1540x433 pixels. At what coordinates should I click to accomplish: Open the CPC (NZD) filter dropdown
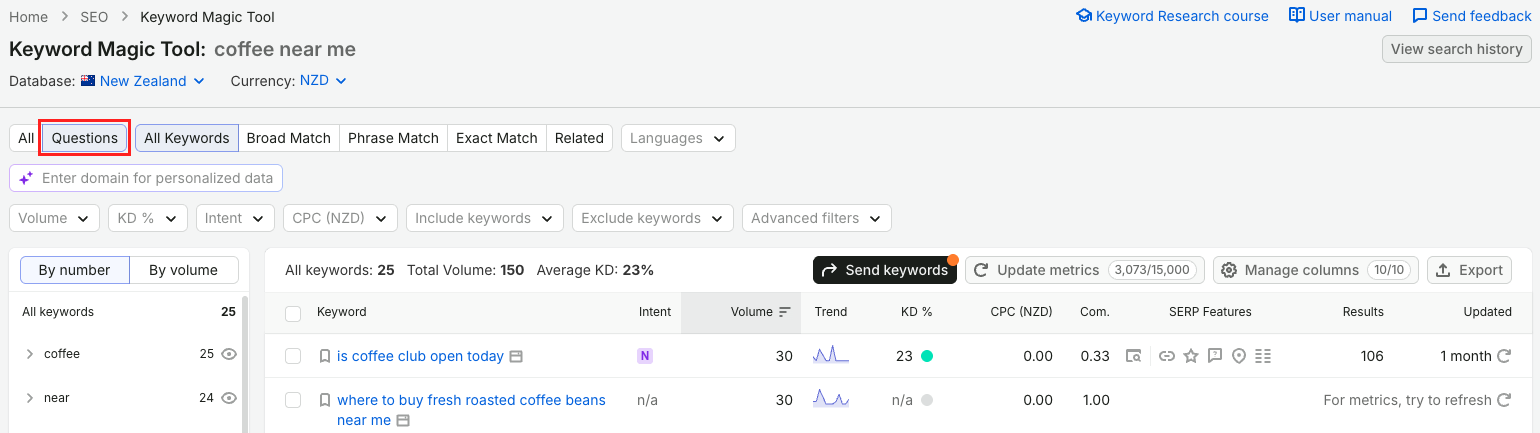[x=340, y=218]
